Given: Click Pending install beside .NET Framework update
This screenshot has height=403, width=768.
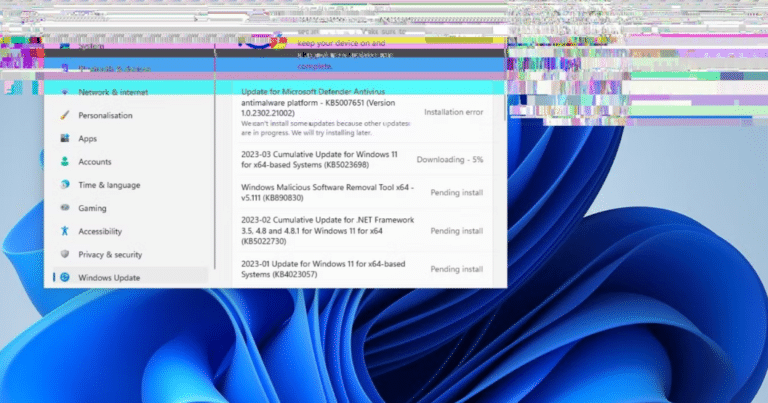Looking at the screenshot, I should coord(456,231).
